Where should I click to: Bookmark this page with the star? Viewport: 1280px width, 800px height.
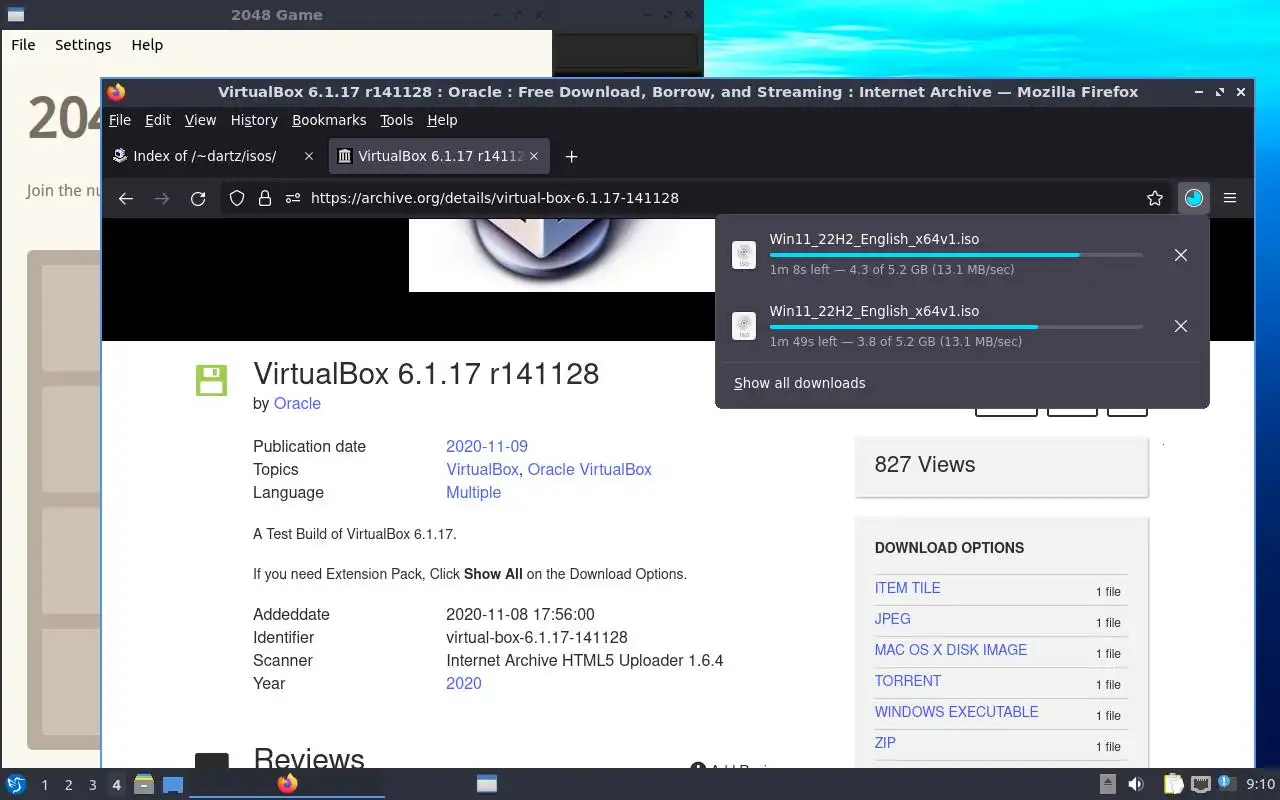[1155, 198]
